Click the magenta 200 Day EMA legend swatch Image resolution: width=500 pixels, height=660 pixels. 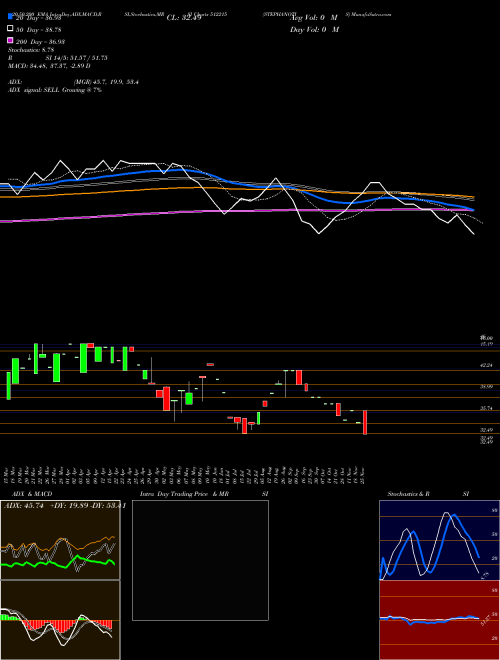tap(10, 41)
